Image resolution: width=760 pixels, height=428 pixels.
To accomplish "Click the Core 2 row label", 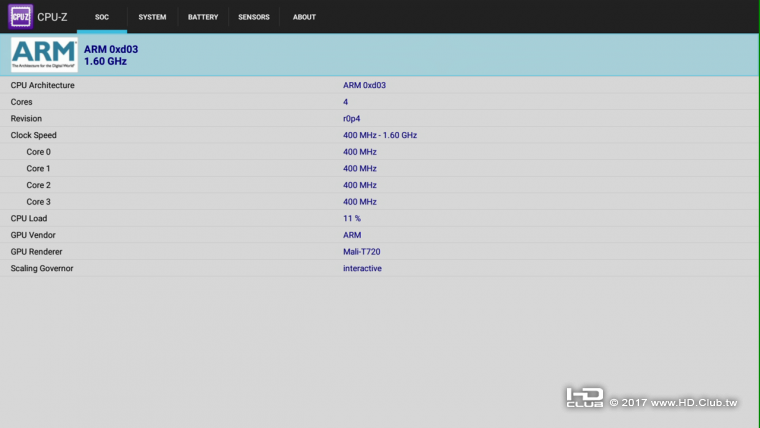I will point(38,185).
